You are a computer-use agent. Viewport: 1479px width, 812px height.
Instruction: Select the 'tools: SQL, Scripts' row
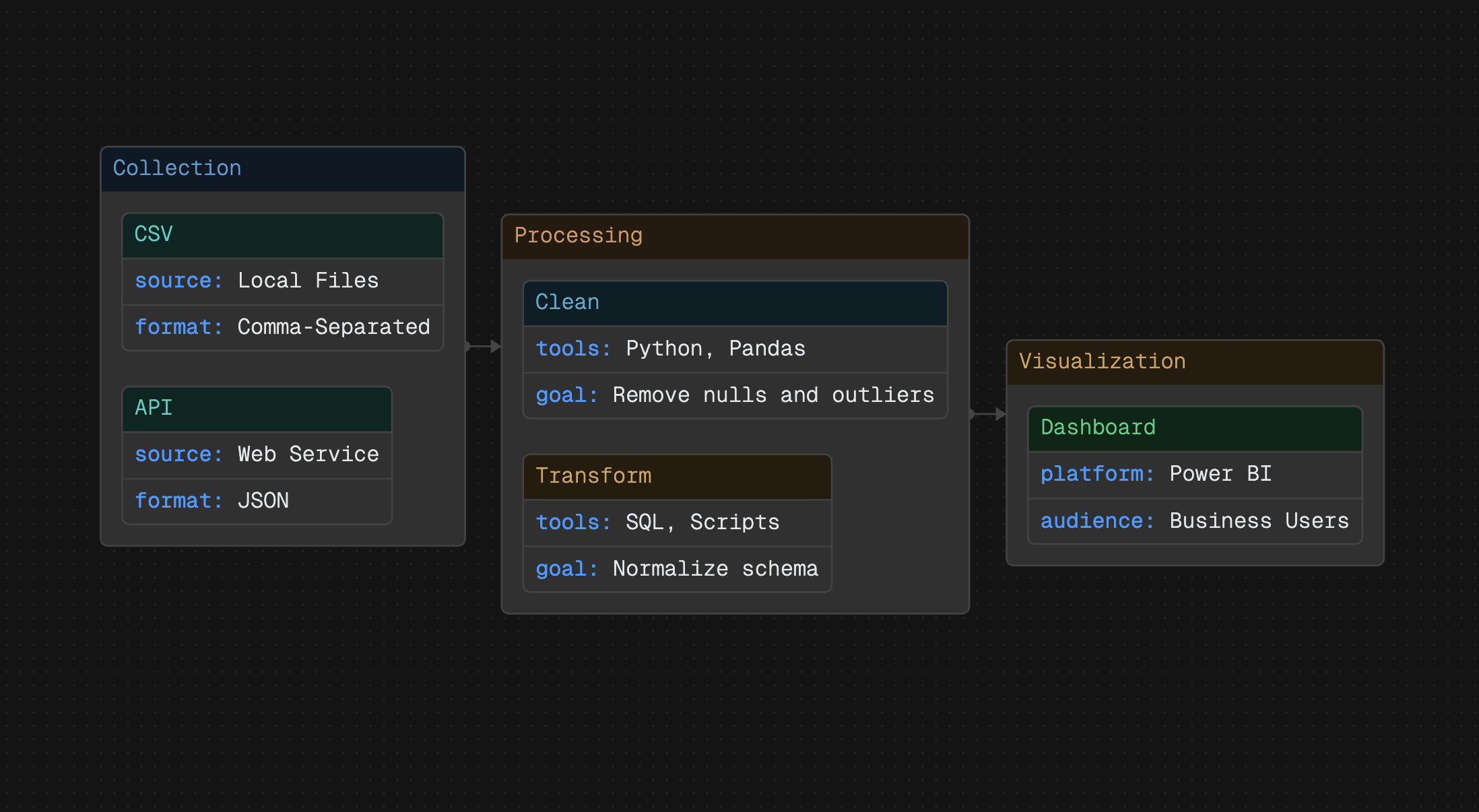pyautogui.click(x=677, y=523)
